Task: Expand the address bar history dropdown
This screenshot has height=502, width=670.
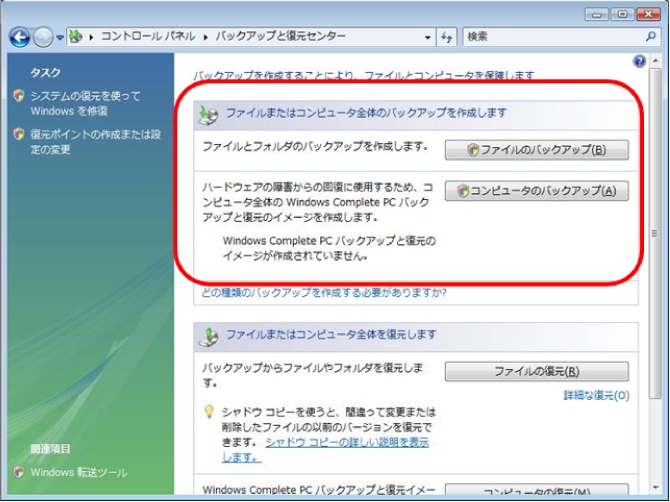Action: pos(427,37)
